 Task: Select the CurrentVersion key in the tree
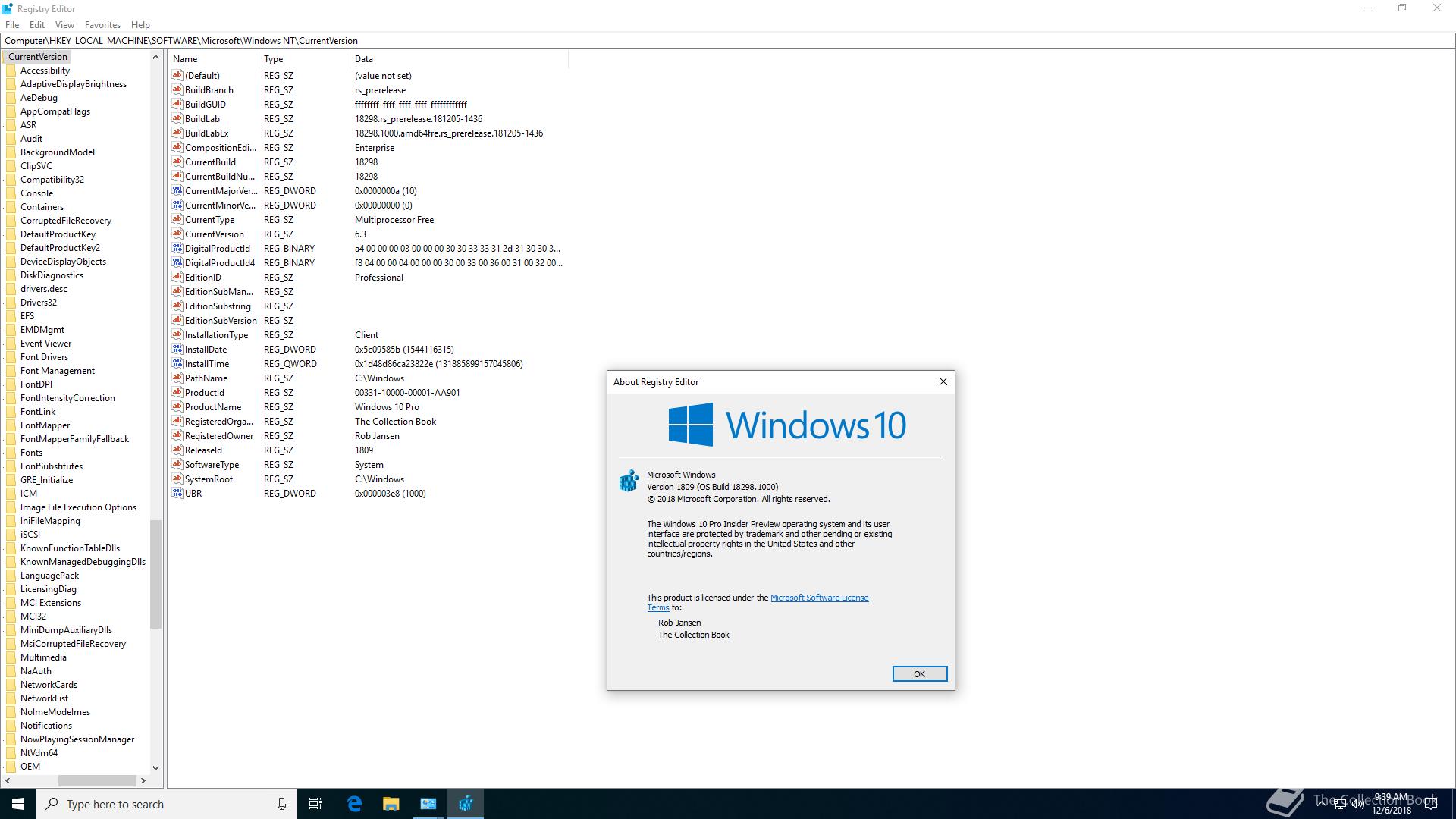point(38,57)
